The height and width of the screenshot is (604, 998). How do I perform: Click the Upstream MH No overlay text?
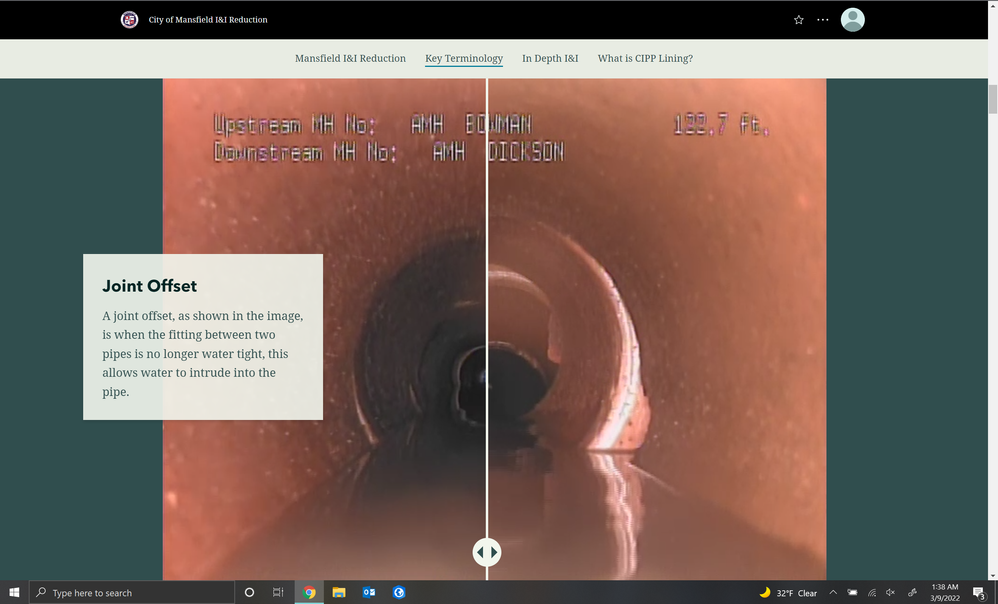click(372, 125)
